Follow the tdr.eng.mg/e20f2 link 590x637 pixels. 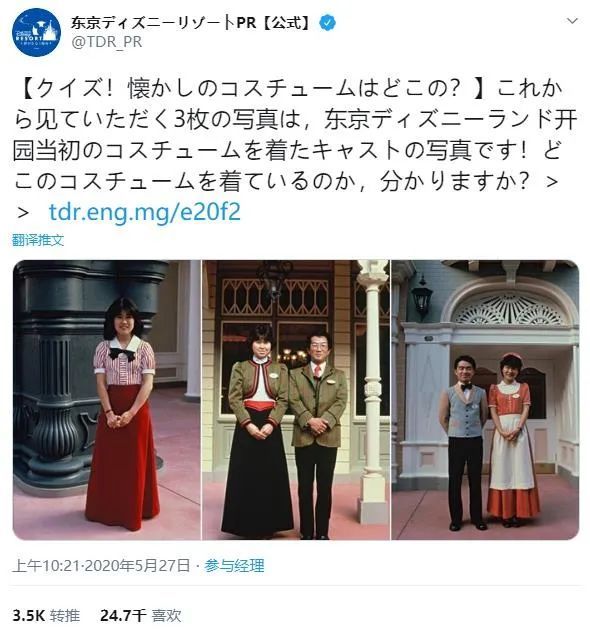click(145, 212)
